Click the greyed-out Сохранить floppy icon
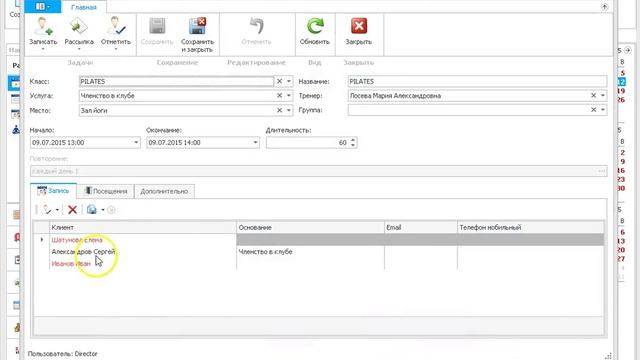The image size is (640, 360). pyautogui.click(x=157, y=26)
